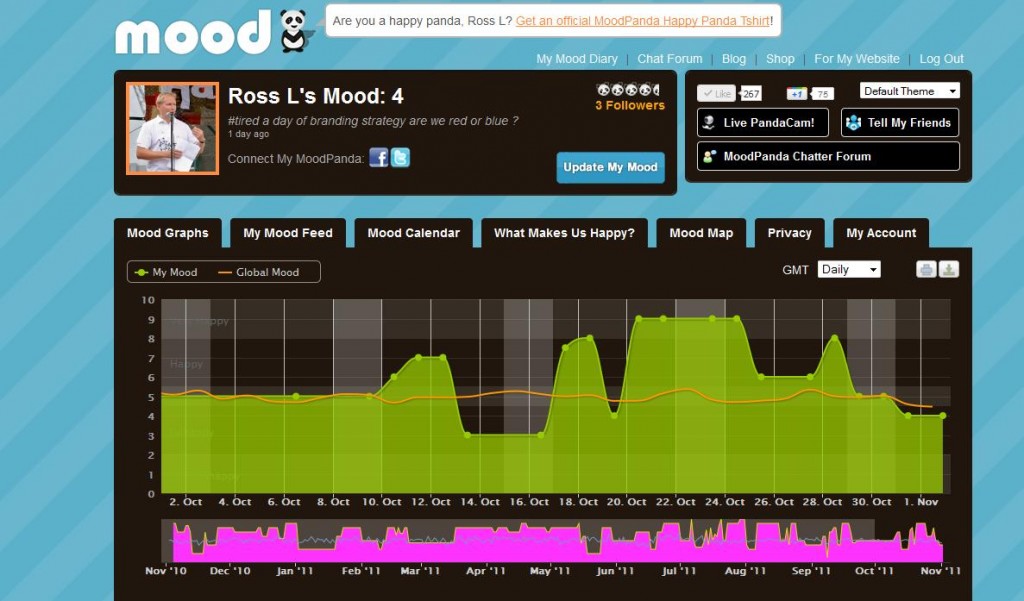This screenshot has width=1024, height=601.
Task: Click the Google +1 button
Action: point(796,93)
